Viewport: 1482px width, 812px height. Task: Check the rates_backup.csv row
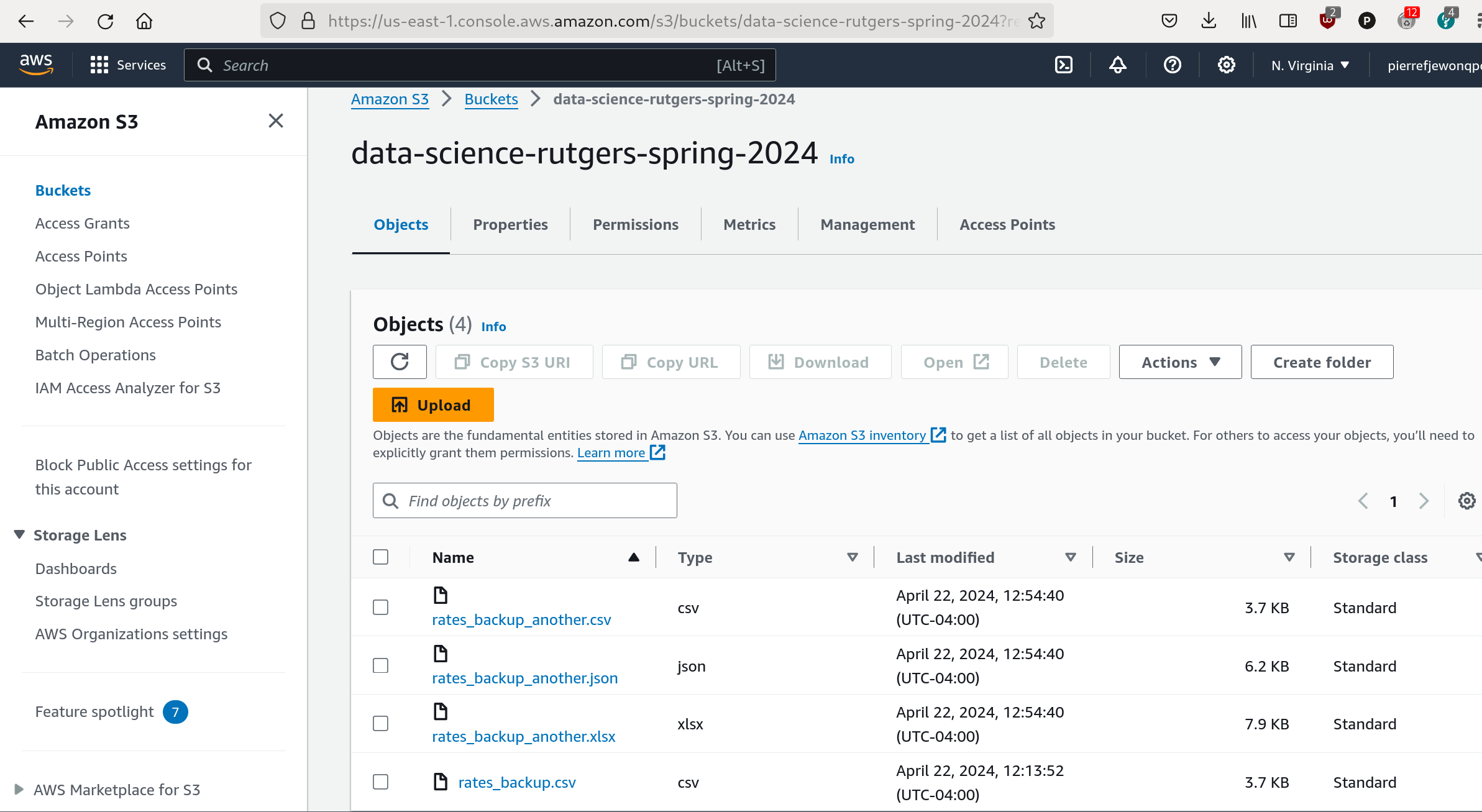tap(380, 782)
